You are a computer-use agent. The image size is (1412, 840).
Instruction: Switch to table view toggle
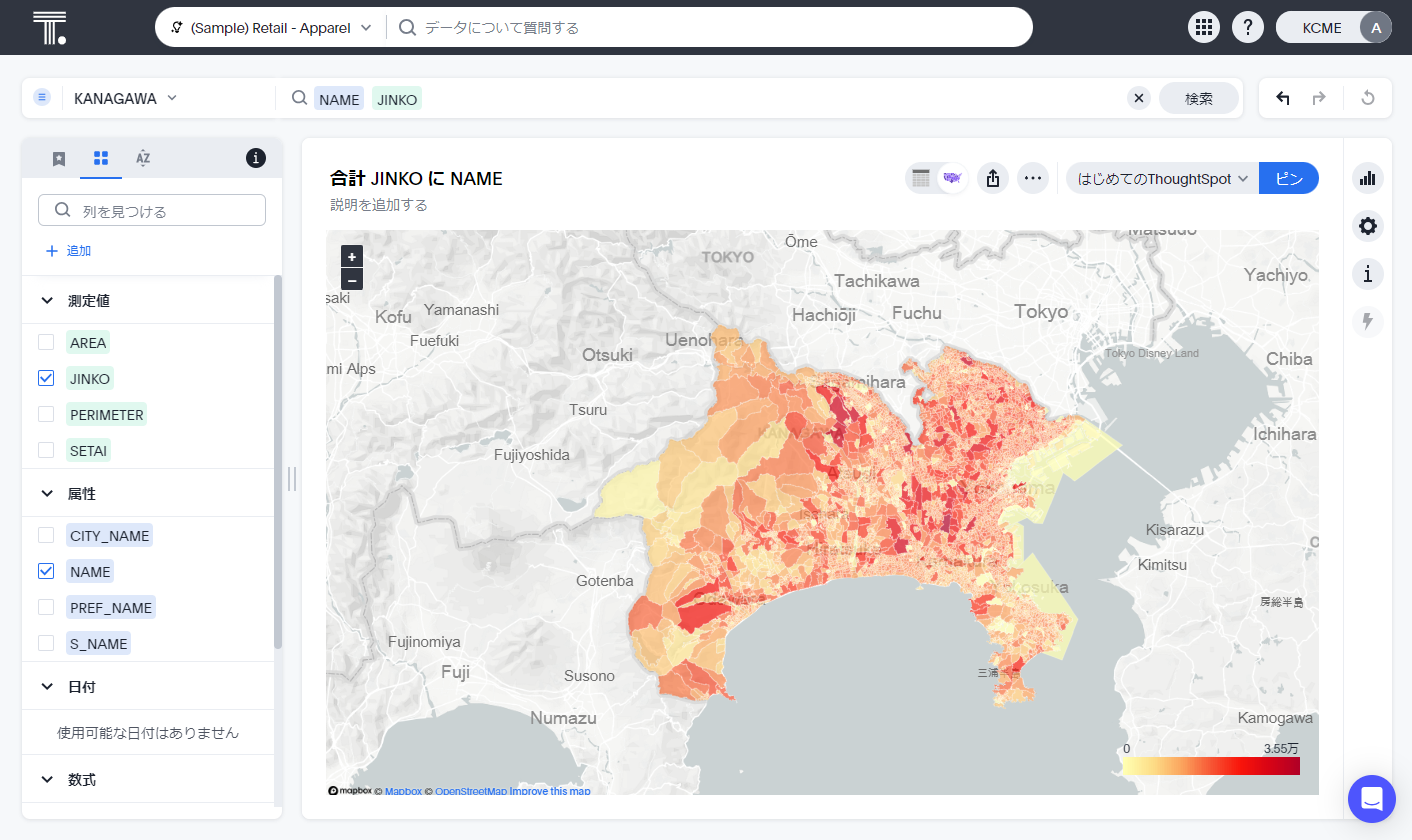click(x=921, y=179)
